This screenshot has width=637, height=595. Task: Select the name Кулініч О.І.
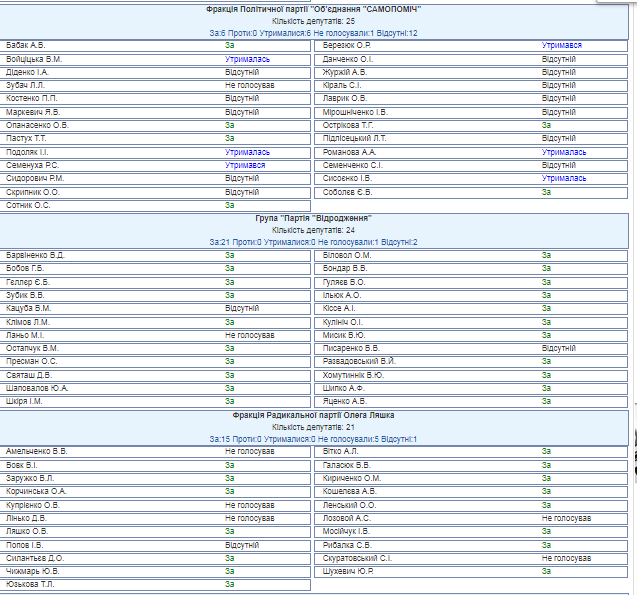[342, 322]
